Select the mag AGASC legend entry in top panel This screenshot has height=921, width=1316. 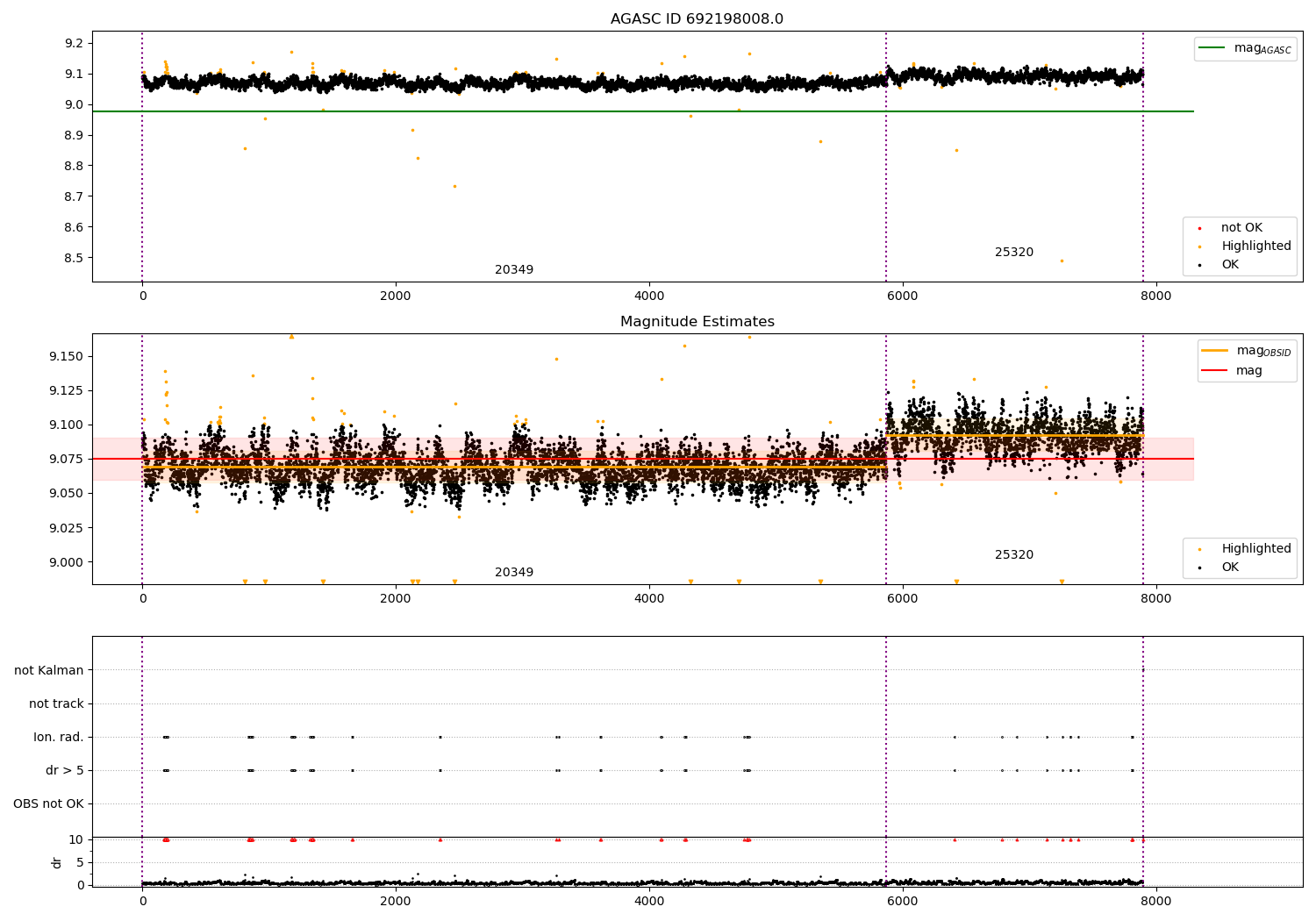coord(1245,48)
